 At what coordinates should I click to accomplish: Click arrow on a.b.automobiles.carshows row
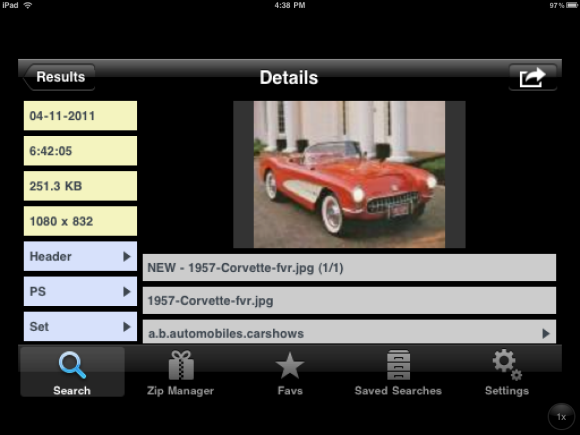[546, 333]
